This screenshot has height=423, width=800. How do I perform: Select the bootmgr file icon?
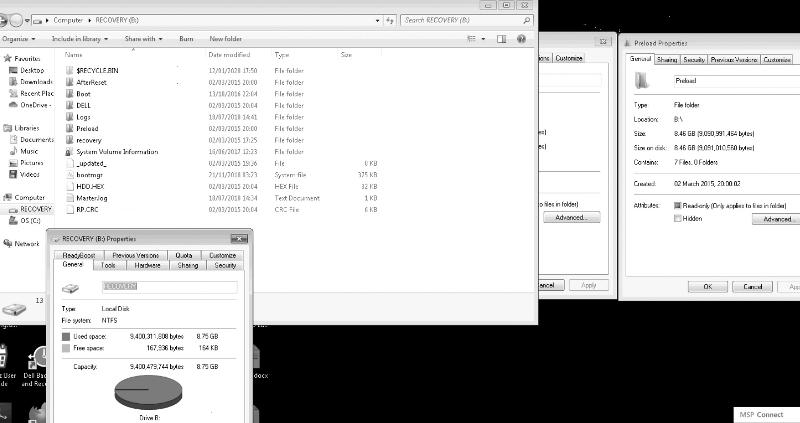[70, 175]
